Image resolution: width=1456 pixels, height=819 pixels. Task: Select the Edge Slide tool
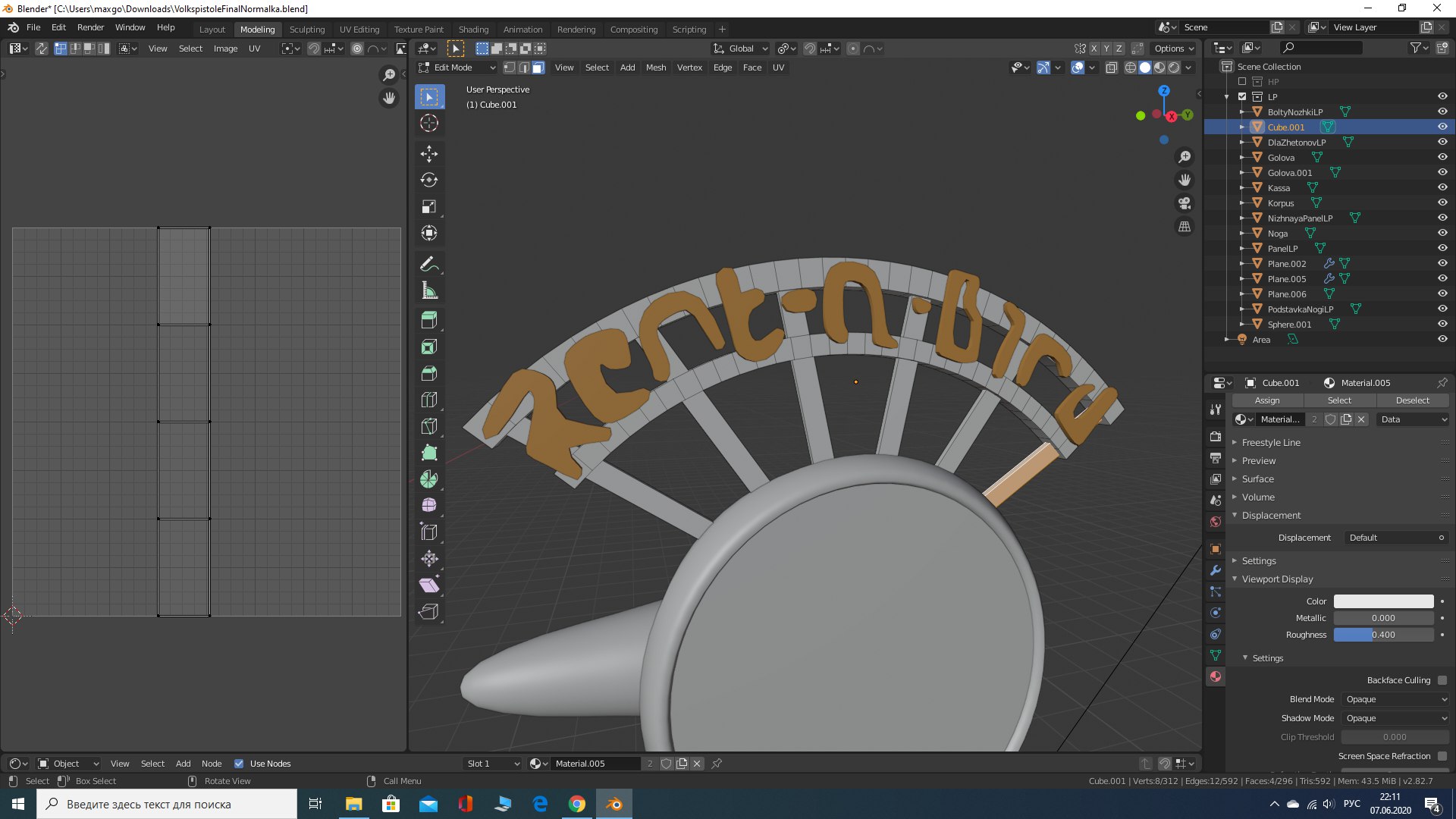(x=429, y=532)
